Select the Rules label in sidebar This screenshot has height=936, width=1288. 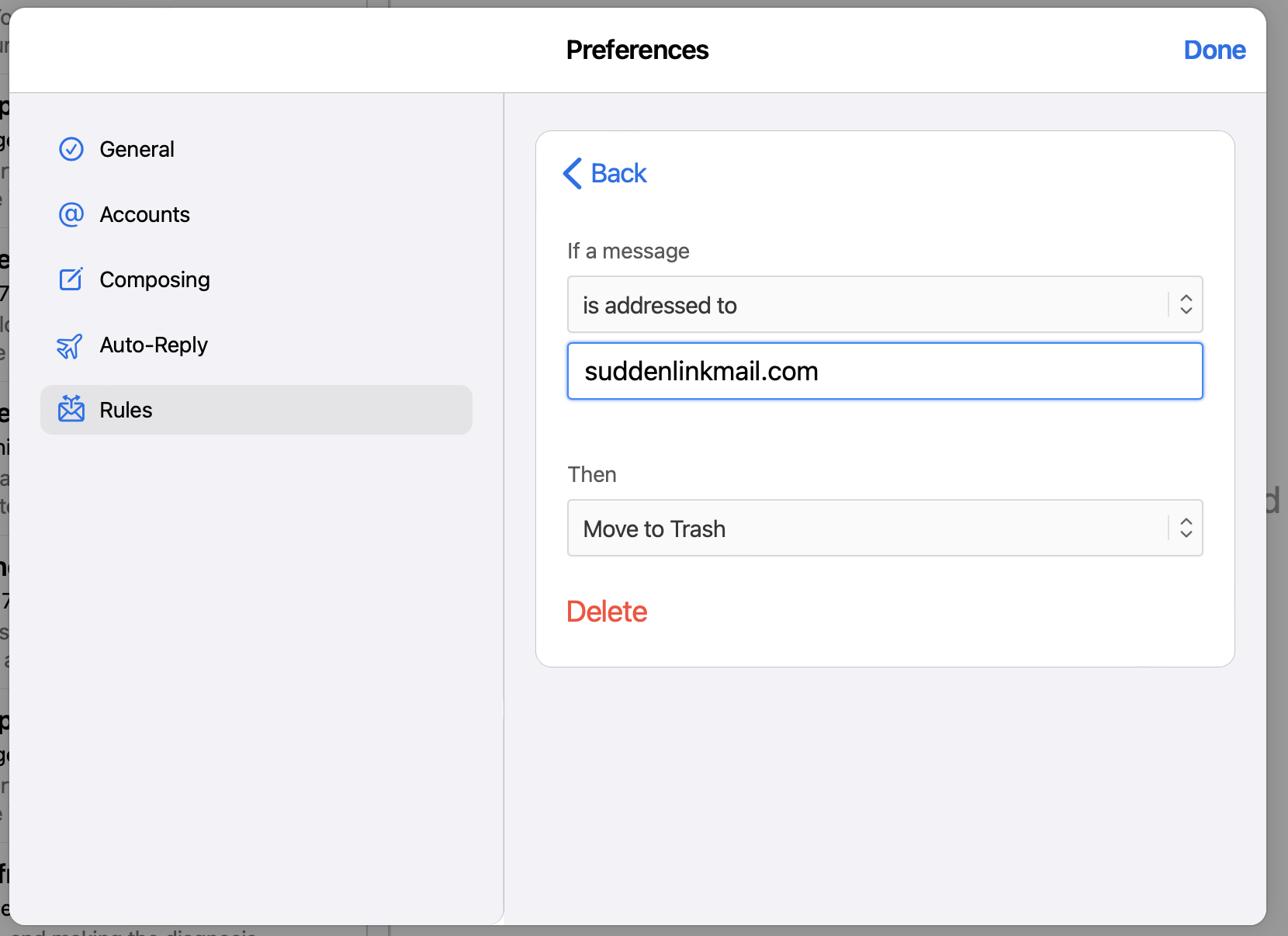126,410
